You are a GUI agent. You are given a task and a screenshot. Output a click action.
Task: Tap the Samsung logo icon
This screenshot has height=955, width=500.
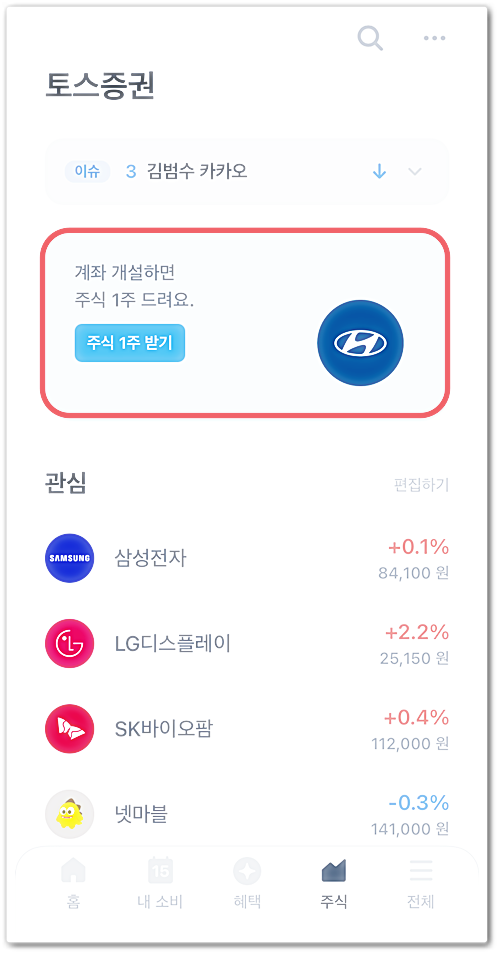click(70, 558)
